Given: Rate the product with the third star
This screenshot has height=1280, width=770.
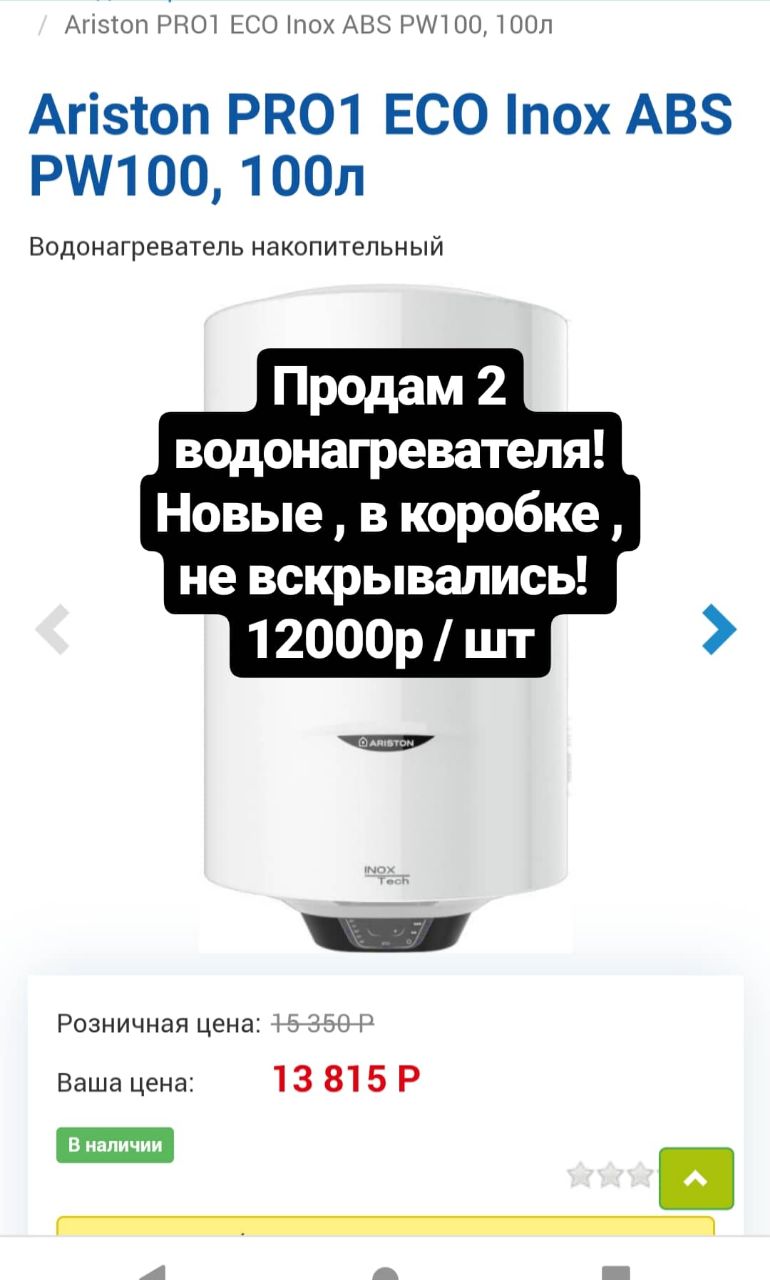Looking at the screenshot, I should pyautogui.click(x=638, y=1174).
